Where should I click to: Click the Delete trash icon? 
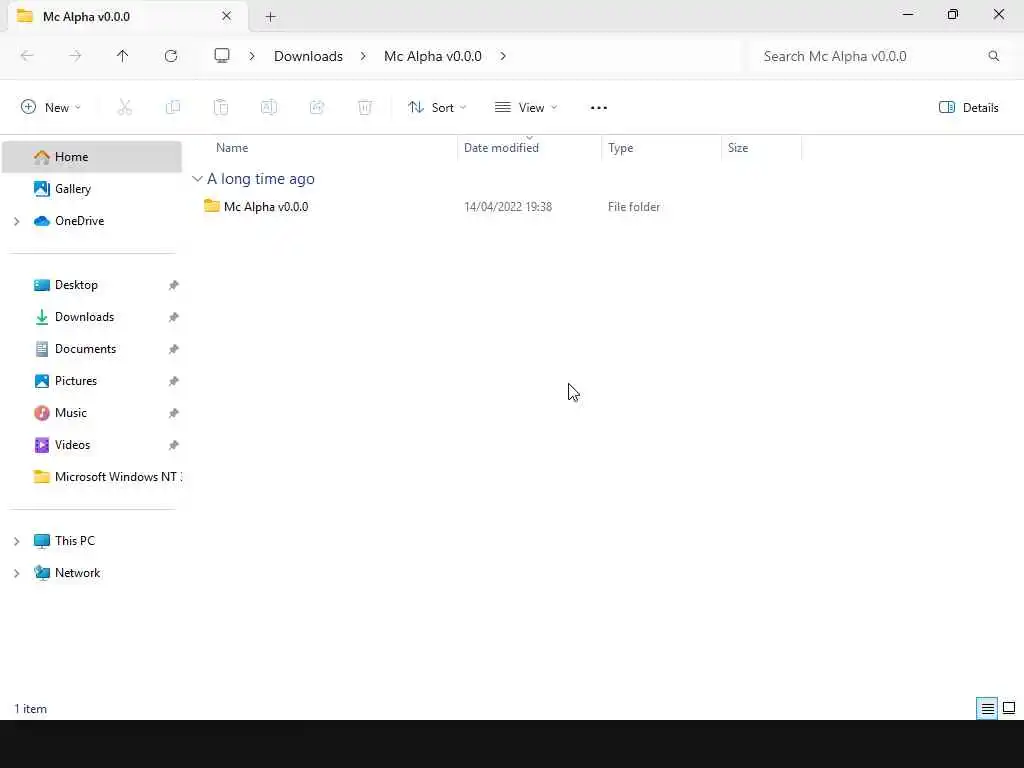click(x=365, y=107)
